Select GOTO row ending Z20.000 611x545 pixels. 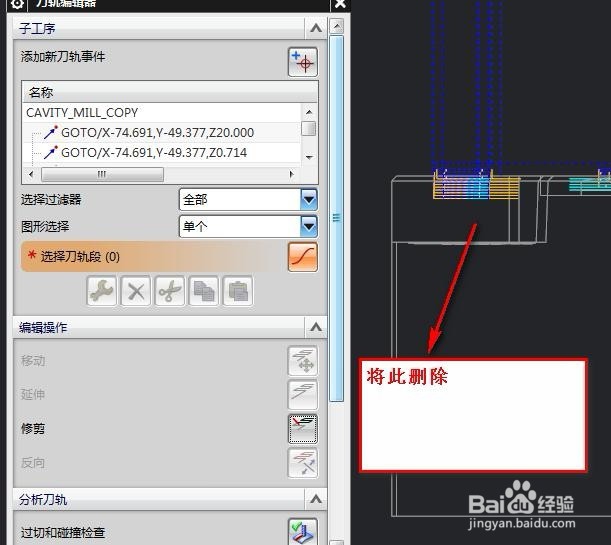tap(161, 132)
